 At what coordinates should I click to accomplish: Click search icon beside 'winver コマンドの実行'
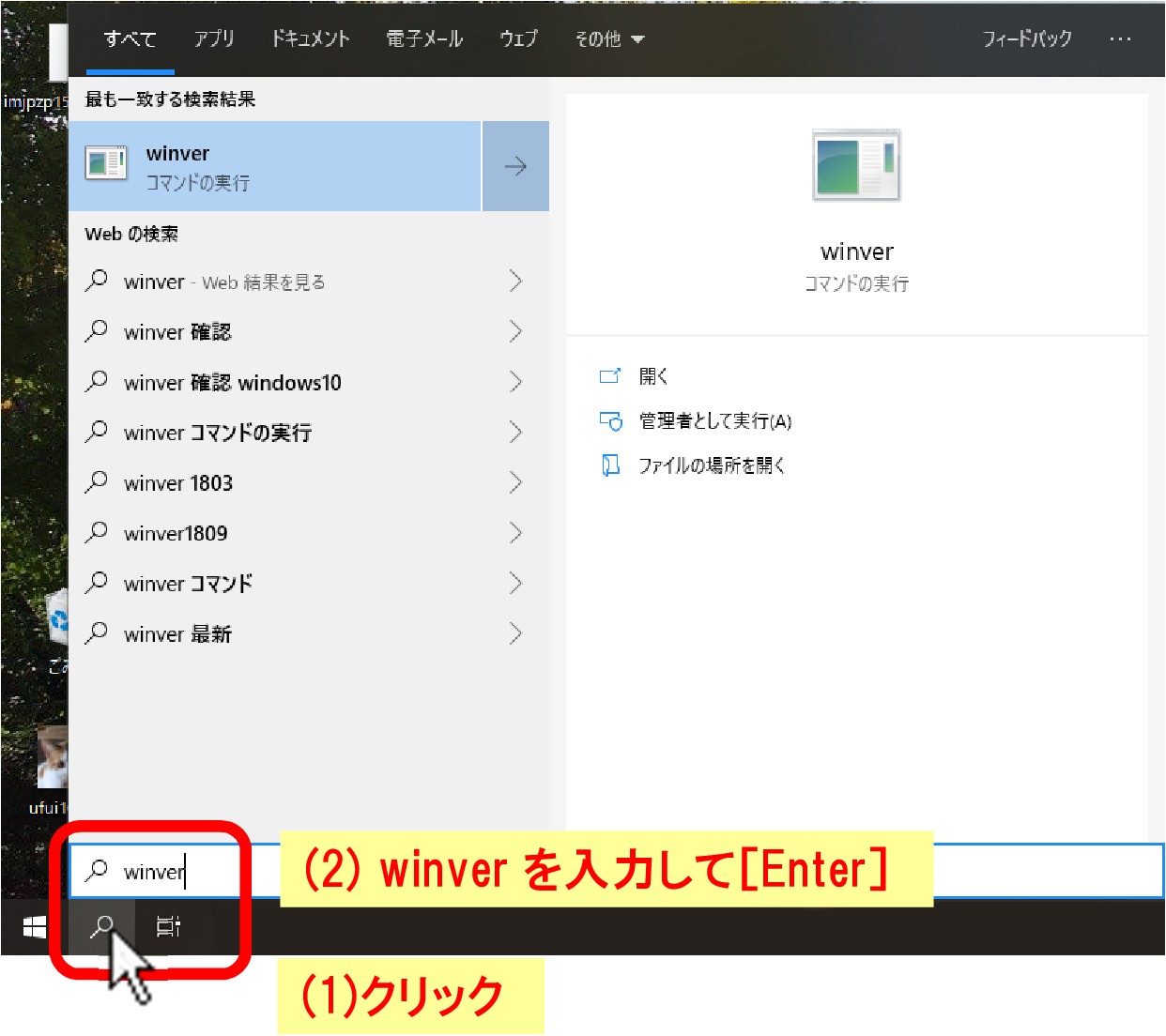coord(97,432)
